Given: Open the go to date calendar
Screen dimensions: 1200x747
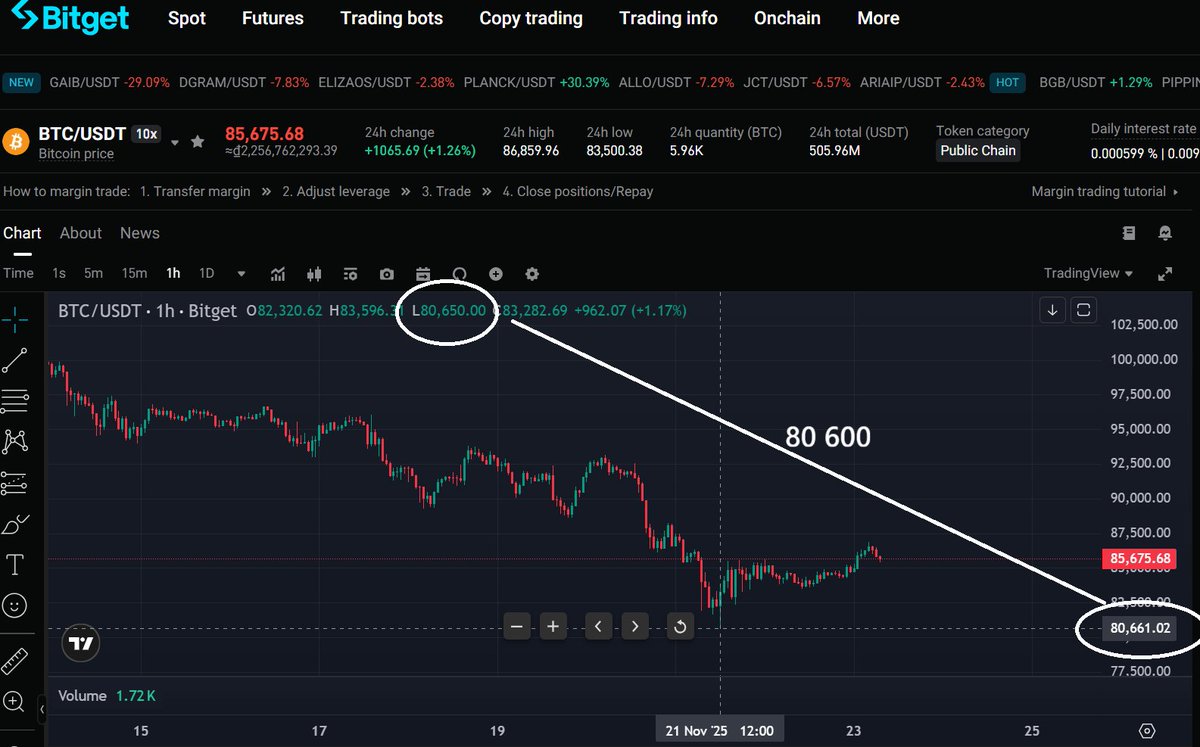Looking at the screenshot, I should tap(423, 274).
